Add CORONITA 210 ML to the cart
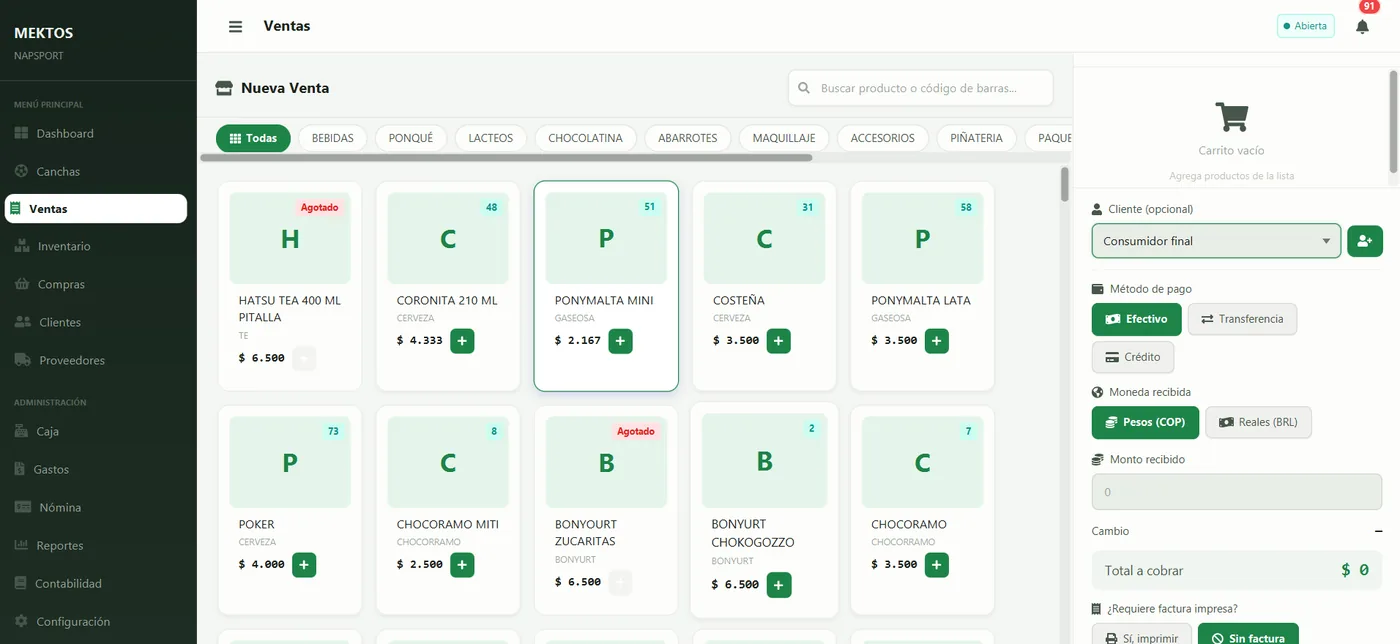Viewport: 1400px width, 644px height. coord(462,341)
